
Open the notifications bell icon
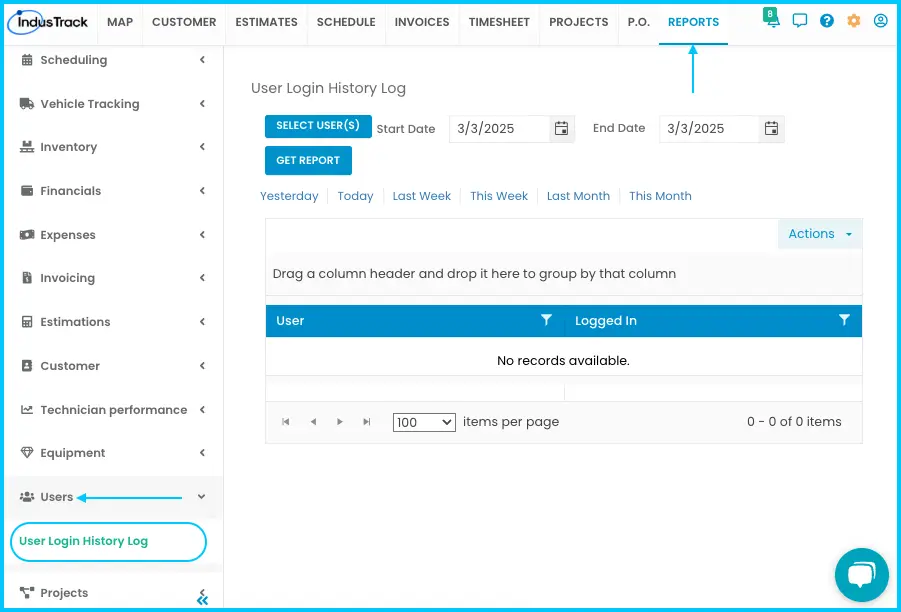click(772, 20)
